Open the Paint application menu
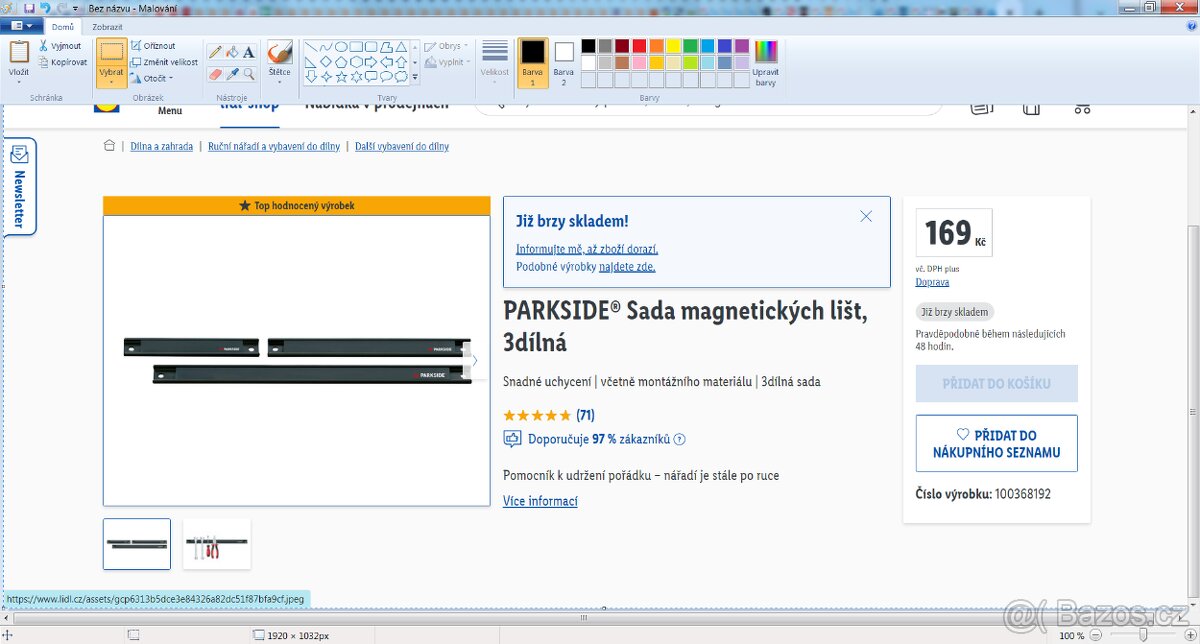Viewport: 1200px width, 644px height. click(x=18, y=25)
